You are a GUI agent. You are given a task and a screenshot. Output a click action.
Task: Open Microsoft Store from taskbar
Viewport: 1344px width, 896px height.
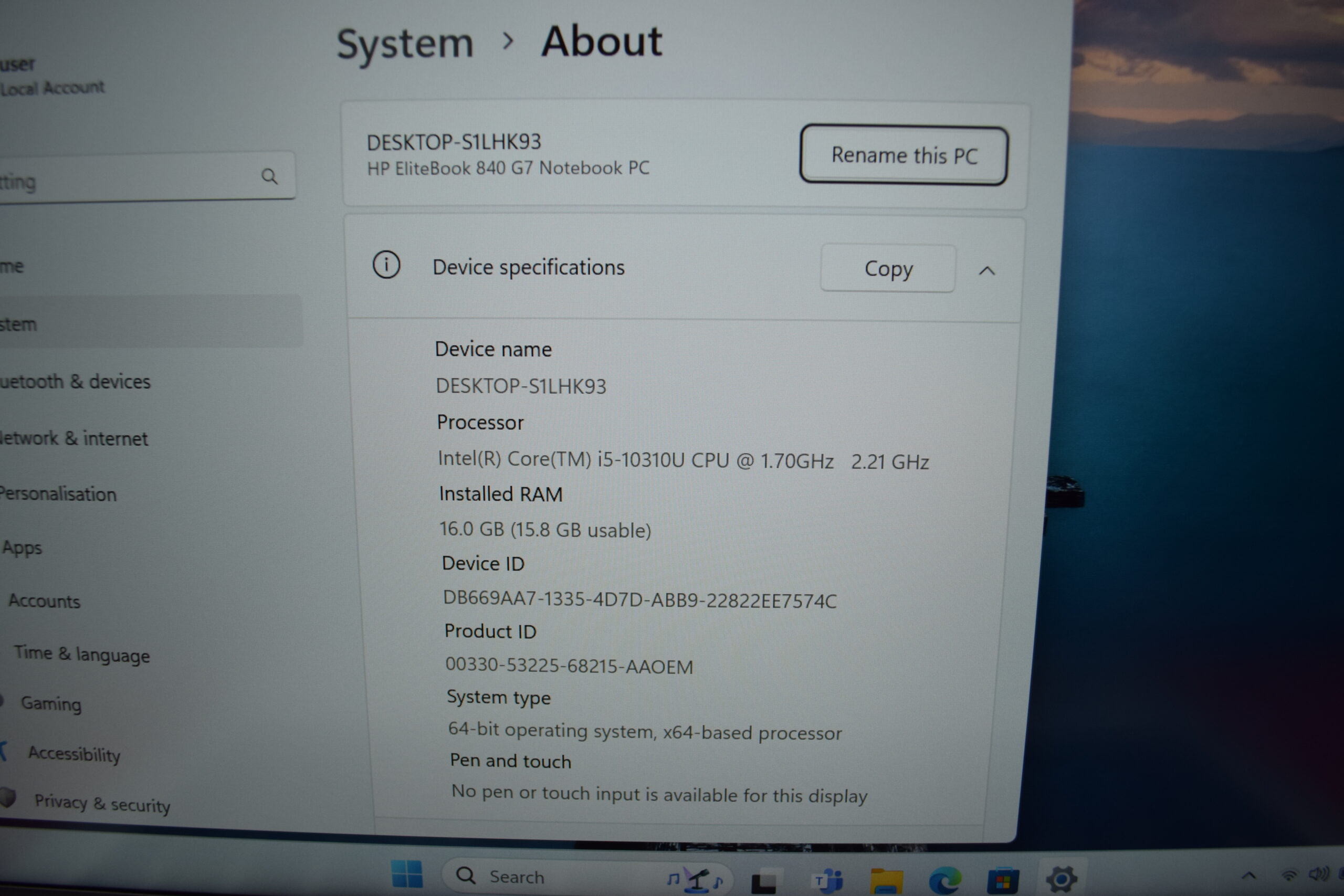tap(1003, 881)
